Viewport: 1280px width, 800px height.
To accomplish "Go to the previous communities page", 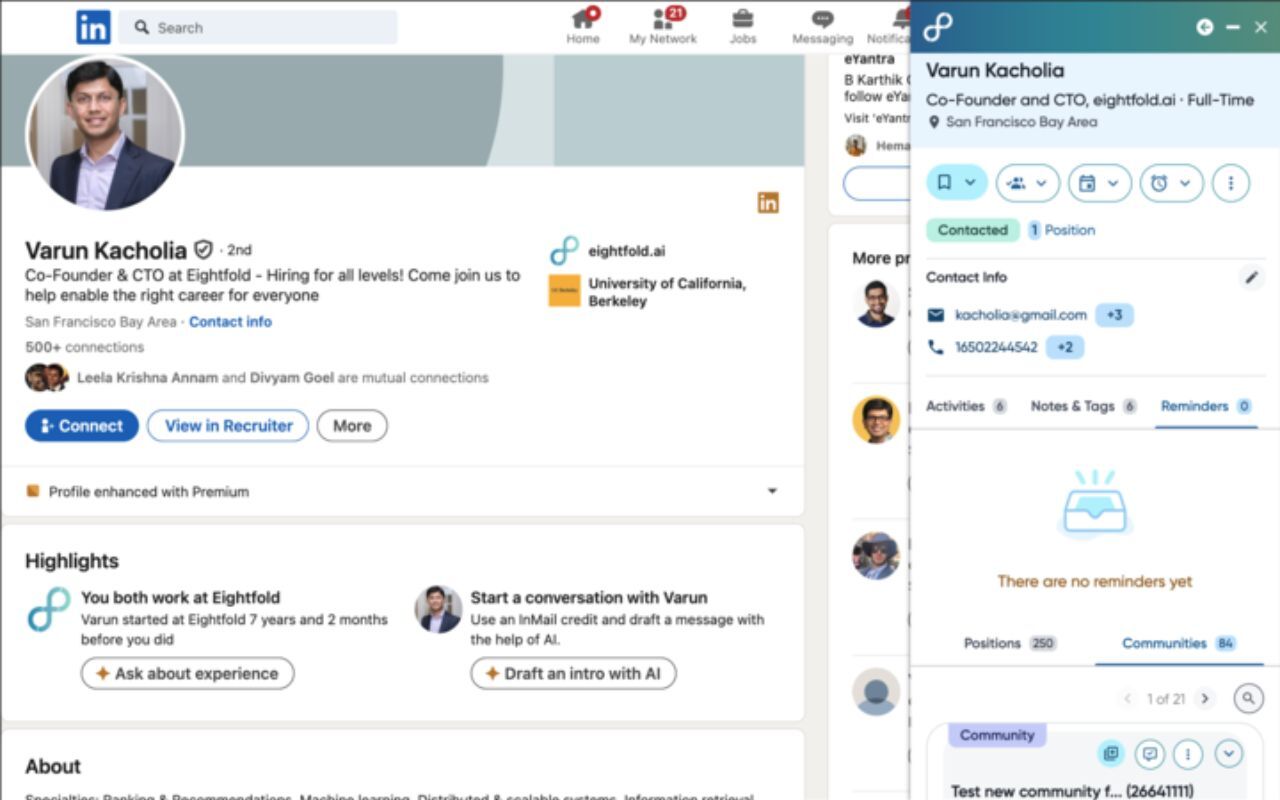I will tap(1128, 698).
